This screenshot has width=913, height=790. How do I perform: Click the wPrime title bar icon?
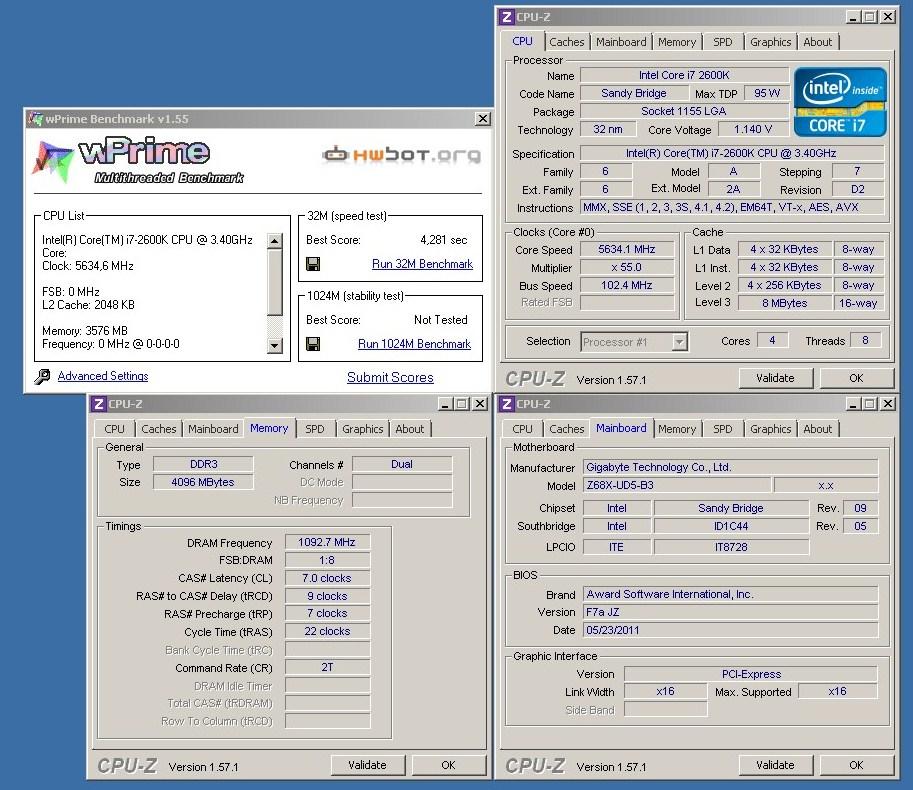[36, 119]
